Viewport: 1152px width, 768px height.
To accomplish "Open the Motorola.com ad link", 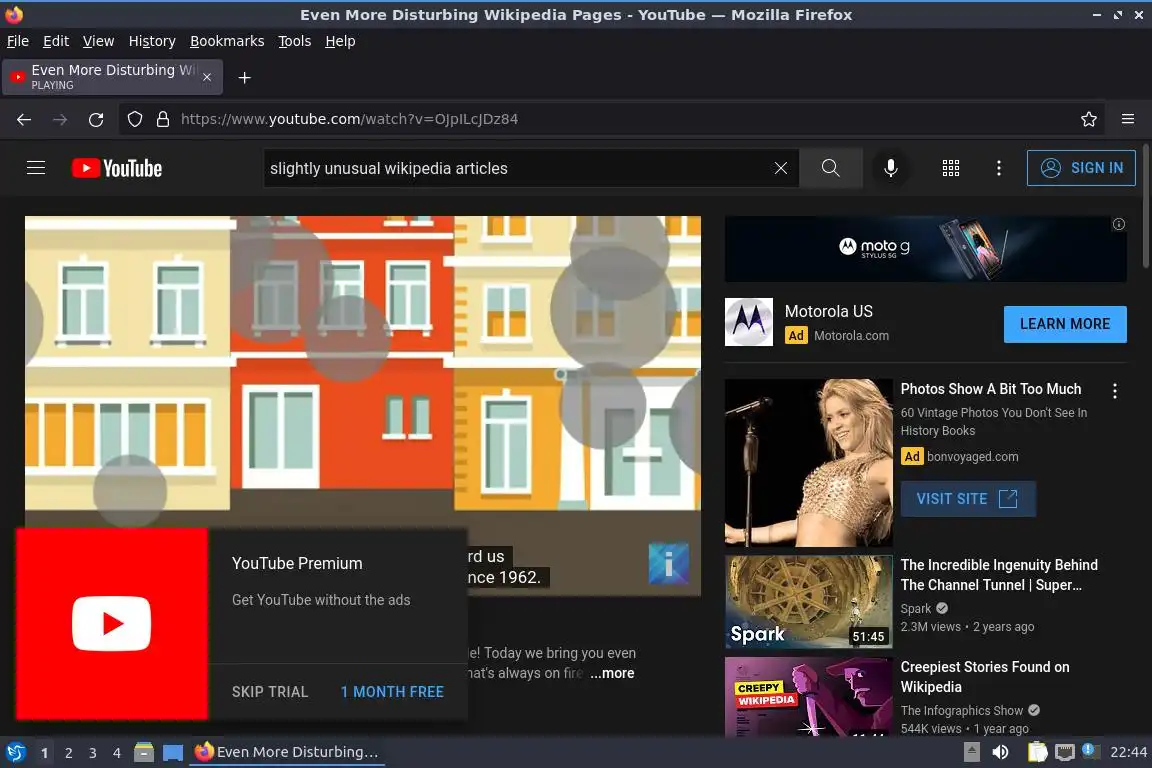I will 851,335.
